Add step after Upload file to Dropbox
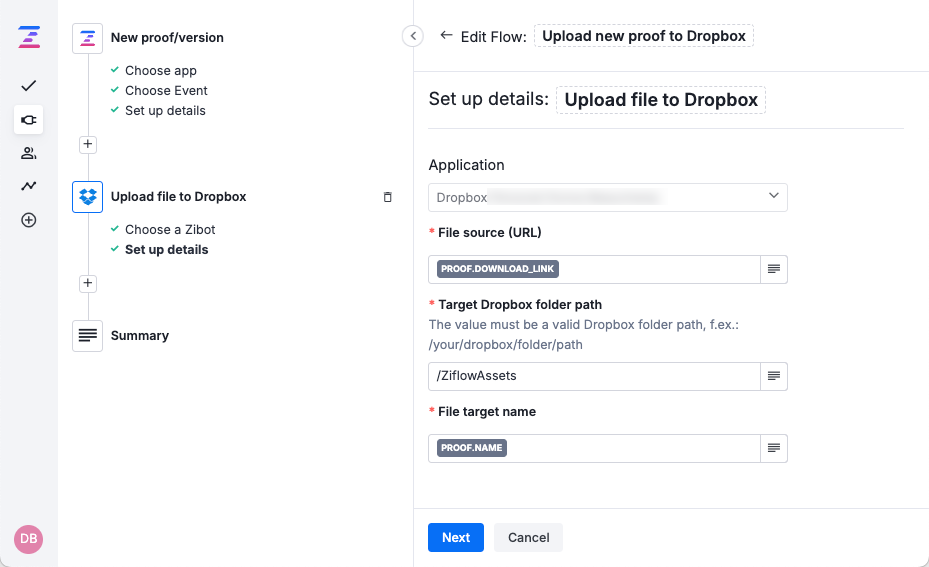The image size is (929, 567). 88,283
